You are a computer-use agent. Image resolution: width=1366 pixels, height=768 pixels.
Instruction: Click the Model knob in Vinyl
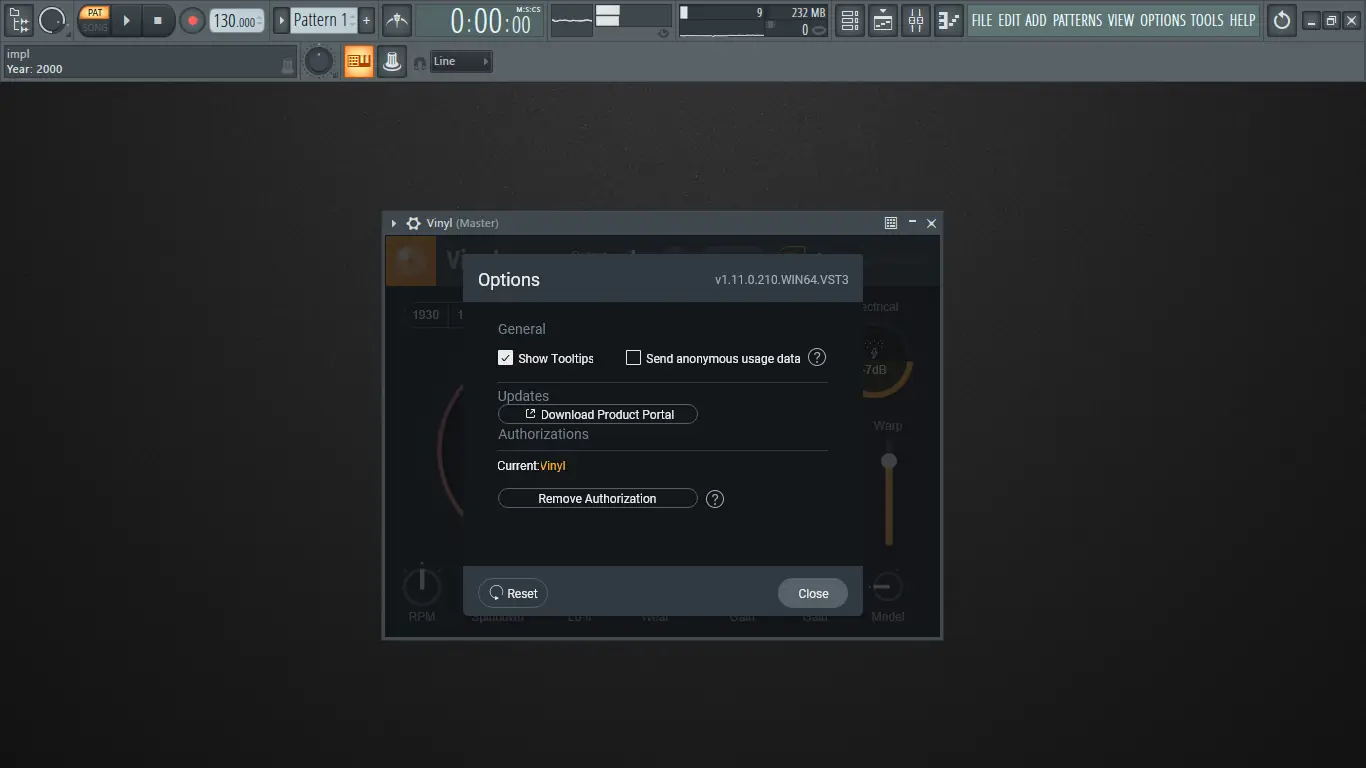click(887, 587)
